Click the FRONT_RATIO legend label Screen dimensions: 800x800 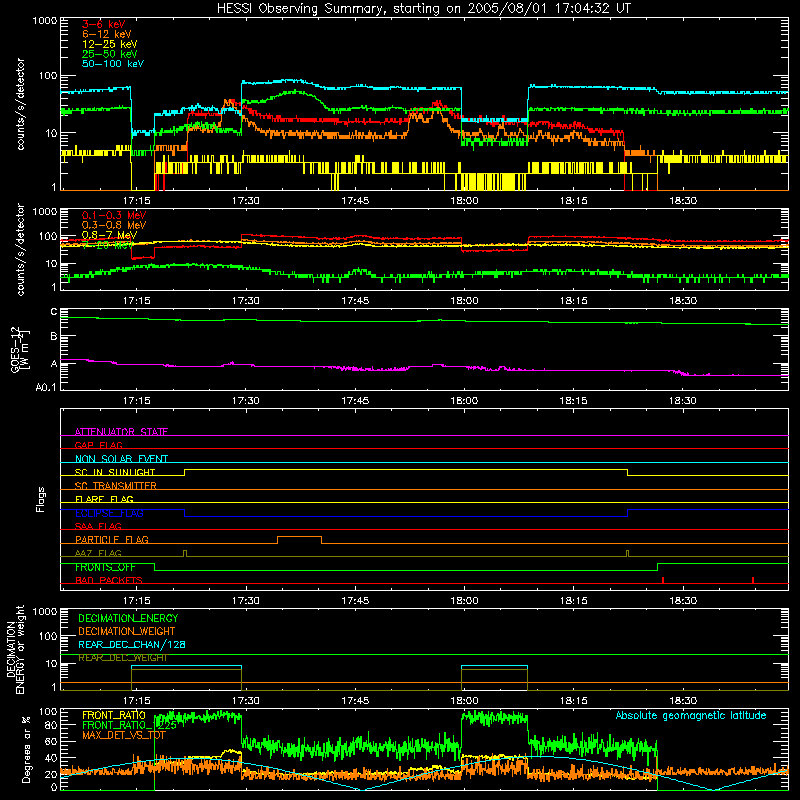click(114, 716)
